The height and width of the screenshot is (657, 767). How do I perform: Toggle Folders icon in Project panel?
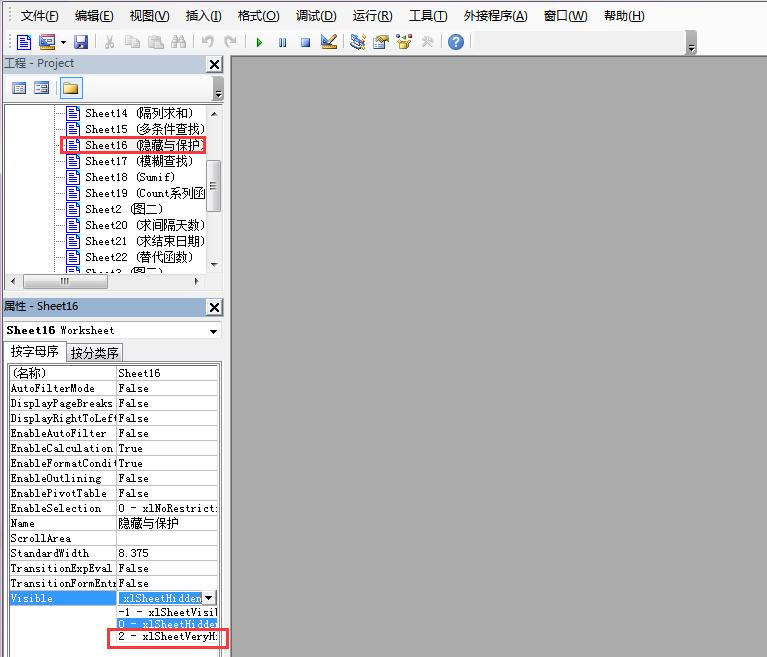point(70,88)
